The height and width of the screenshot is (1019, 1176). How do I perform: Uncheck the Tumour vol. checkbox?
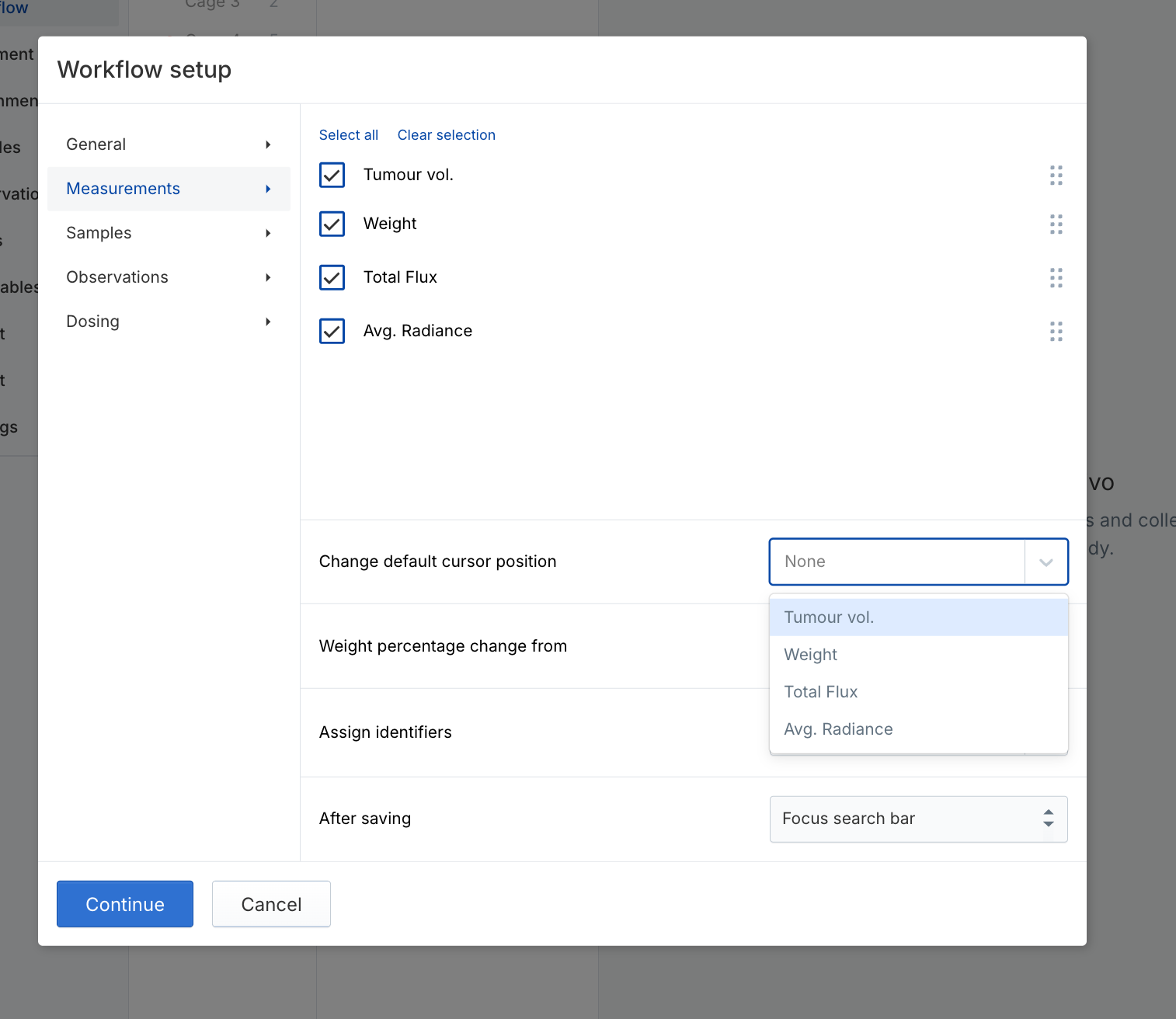[332, 176]
